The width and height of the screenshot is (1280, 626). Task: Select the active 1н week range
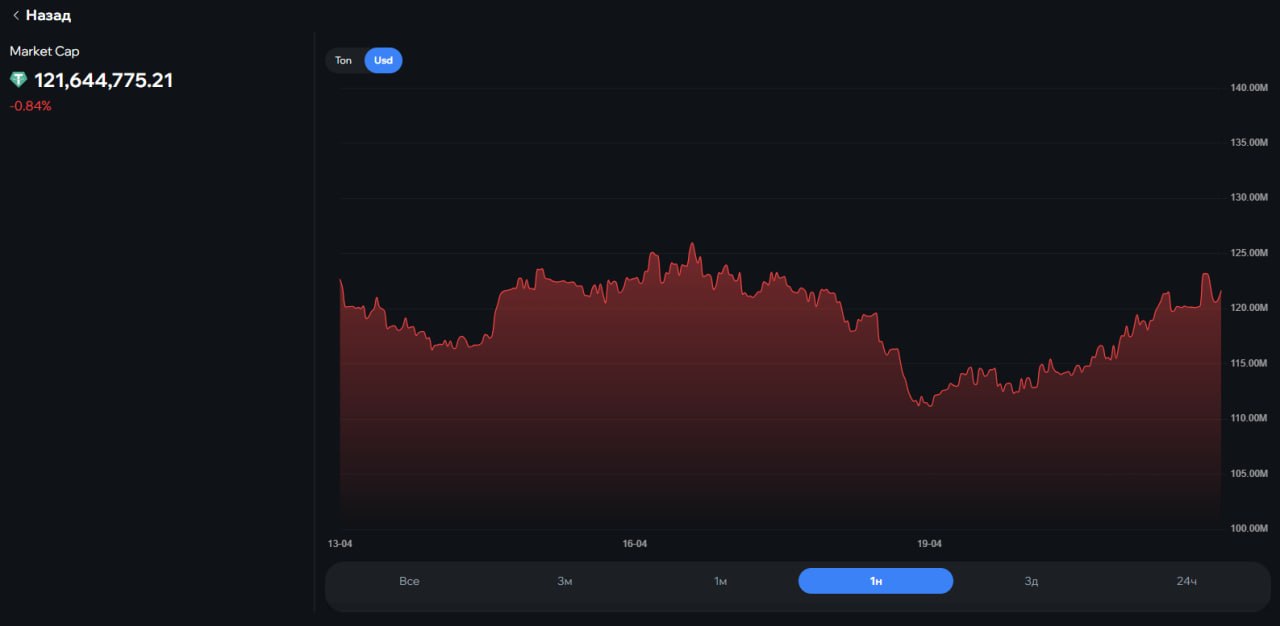(x=875, y=581)
